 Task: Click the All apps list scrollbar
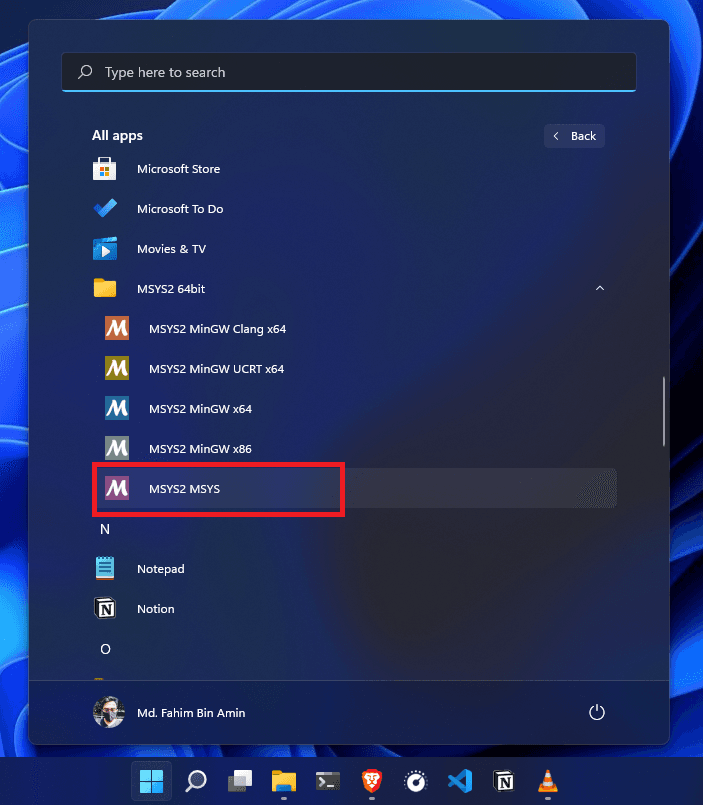tap(663, 411)
